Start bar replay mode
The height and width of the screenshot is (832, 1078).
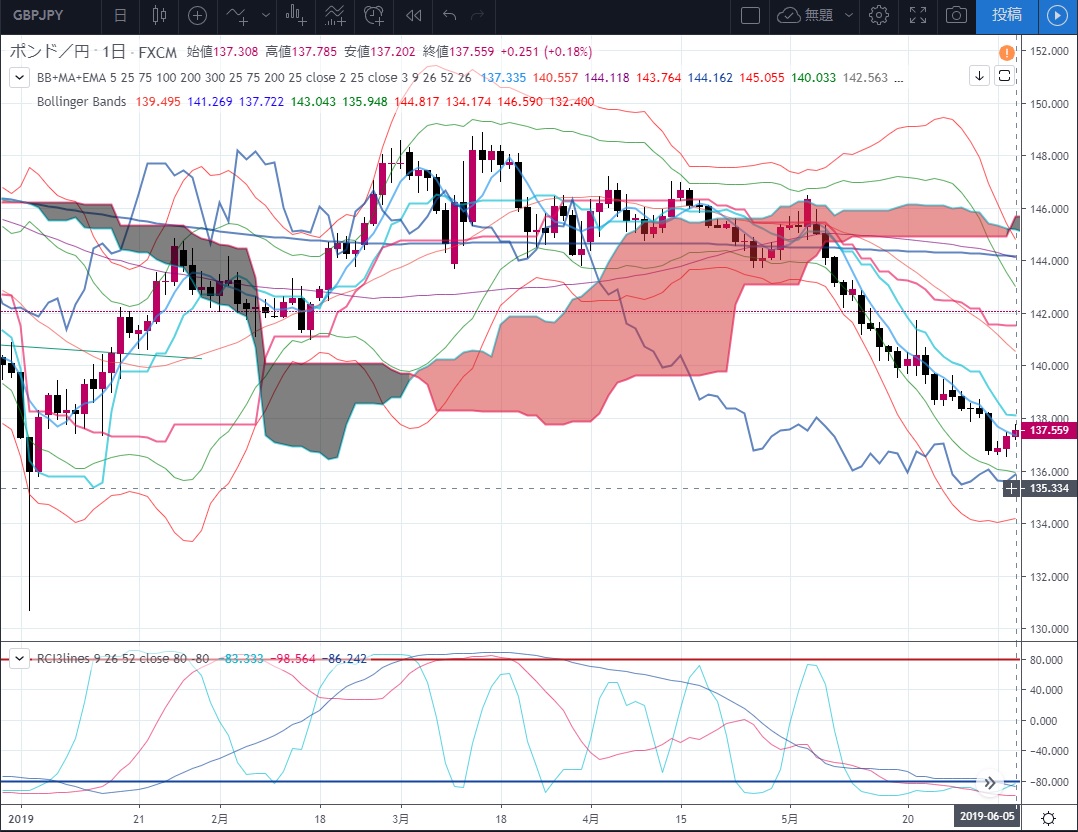413,15
